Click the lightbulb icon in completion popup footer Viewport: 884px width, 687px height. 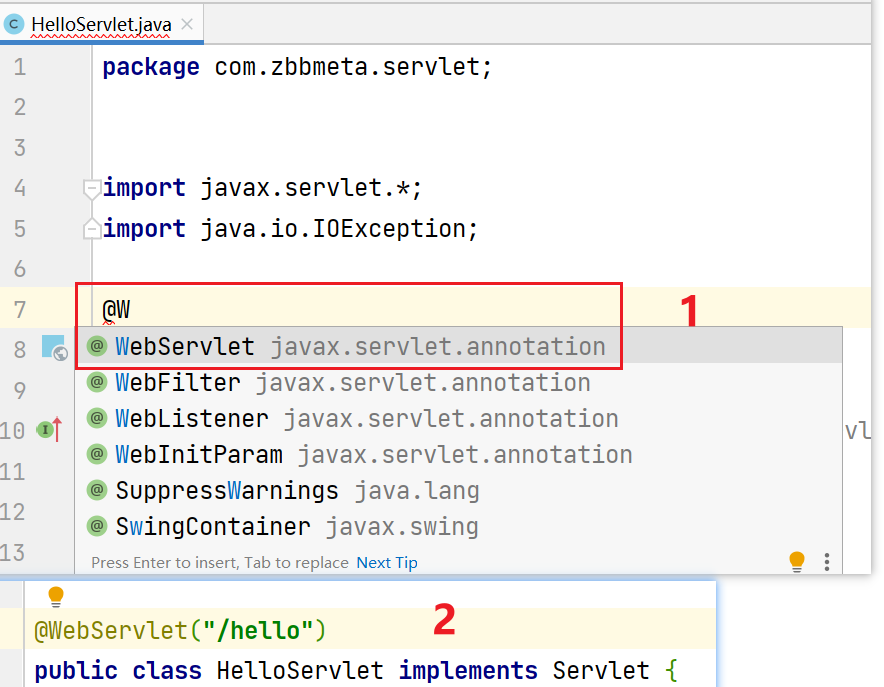(x=796, y=561)
